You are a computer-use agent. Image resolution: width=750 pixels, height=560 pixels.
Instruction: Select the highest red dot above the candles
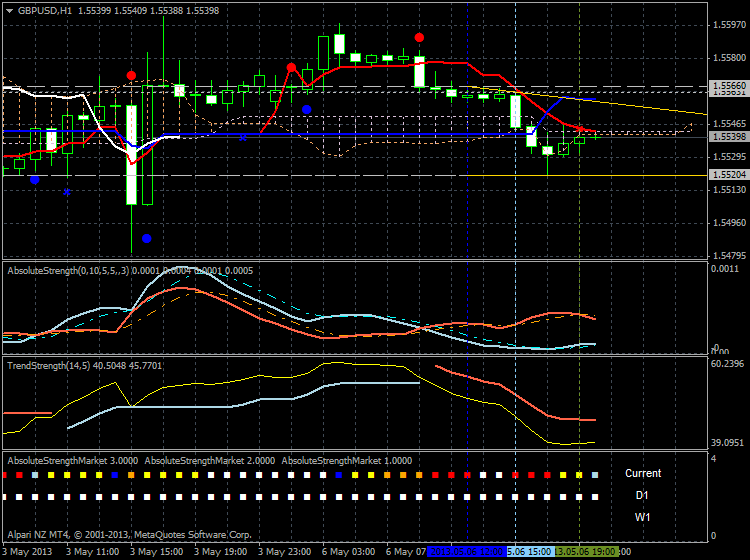[x=419, y=38]
